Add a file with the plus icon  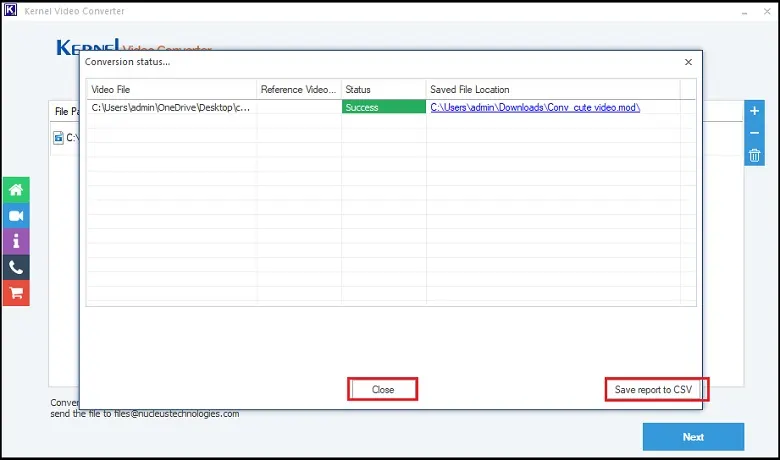[754, 111]
